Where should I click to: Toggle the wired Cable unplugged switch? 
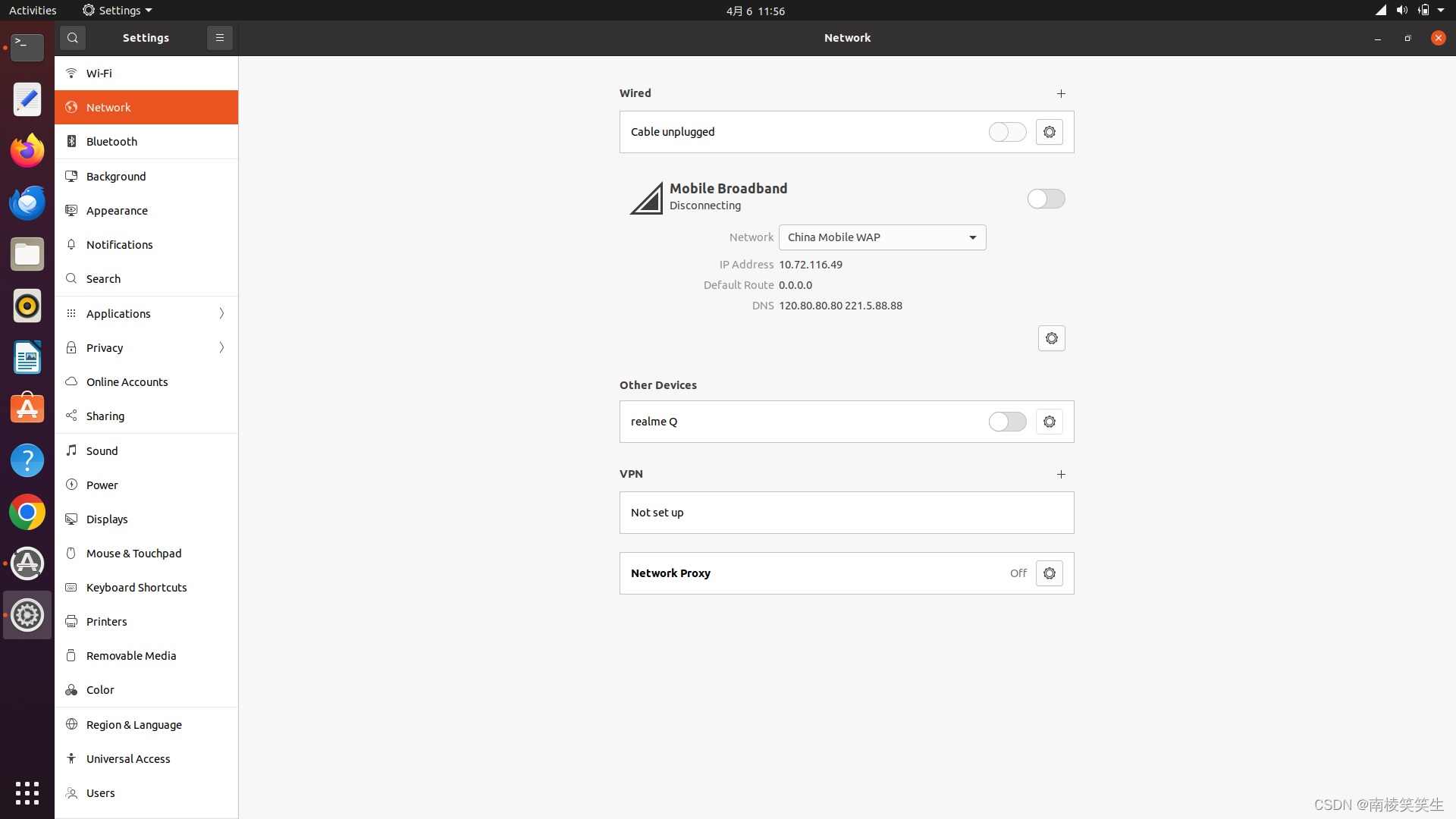pos(1007,132)
